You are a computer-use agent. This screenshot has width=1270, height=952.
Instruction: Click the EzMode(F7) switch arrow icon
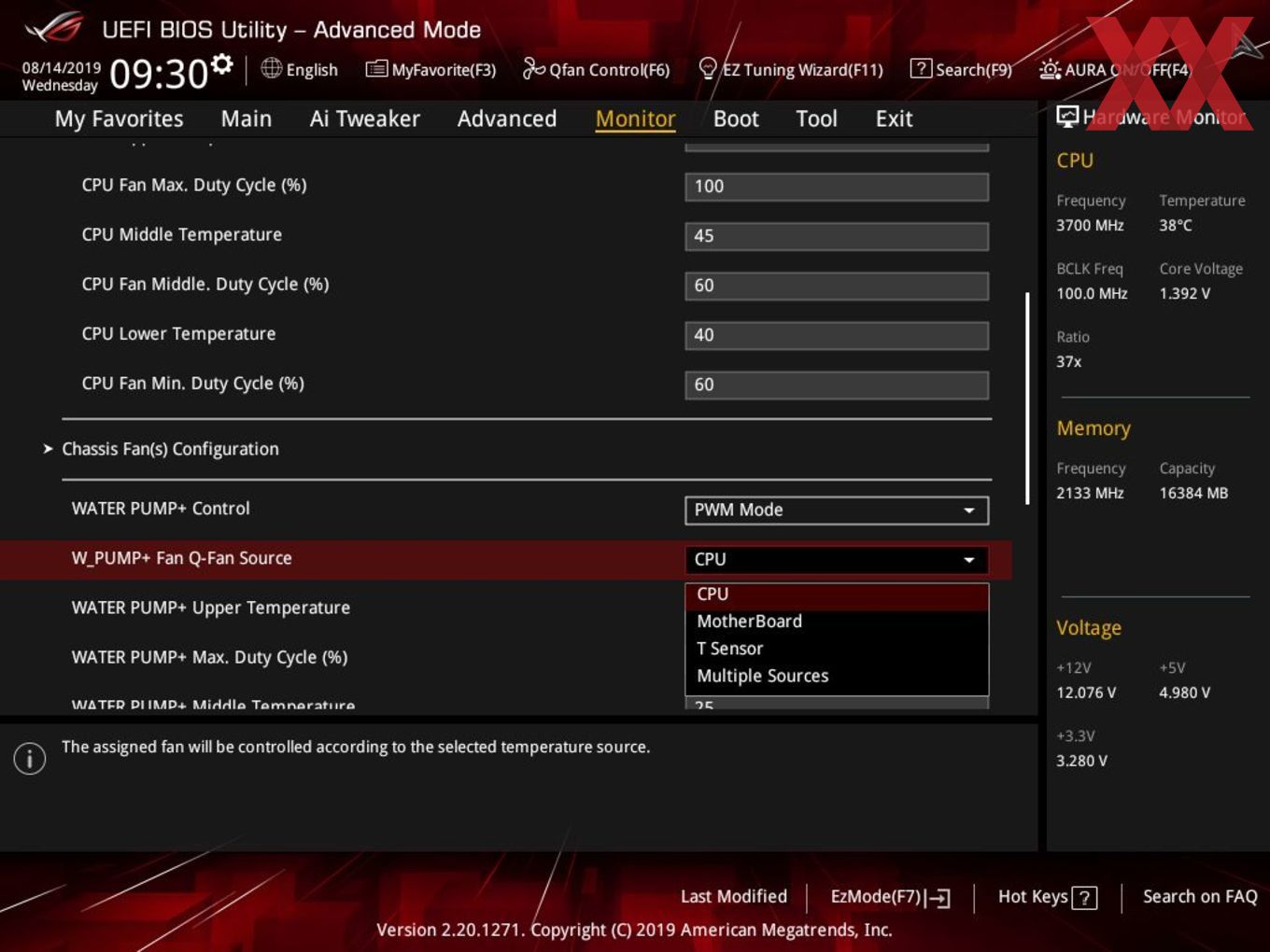pos(938,898)
